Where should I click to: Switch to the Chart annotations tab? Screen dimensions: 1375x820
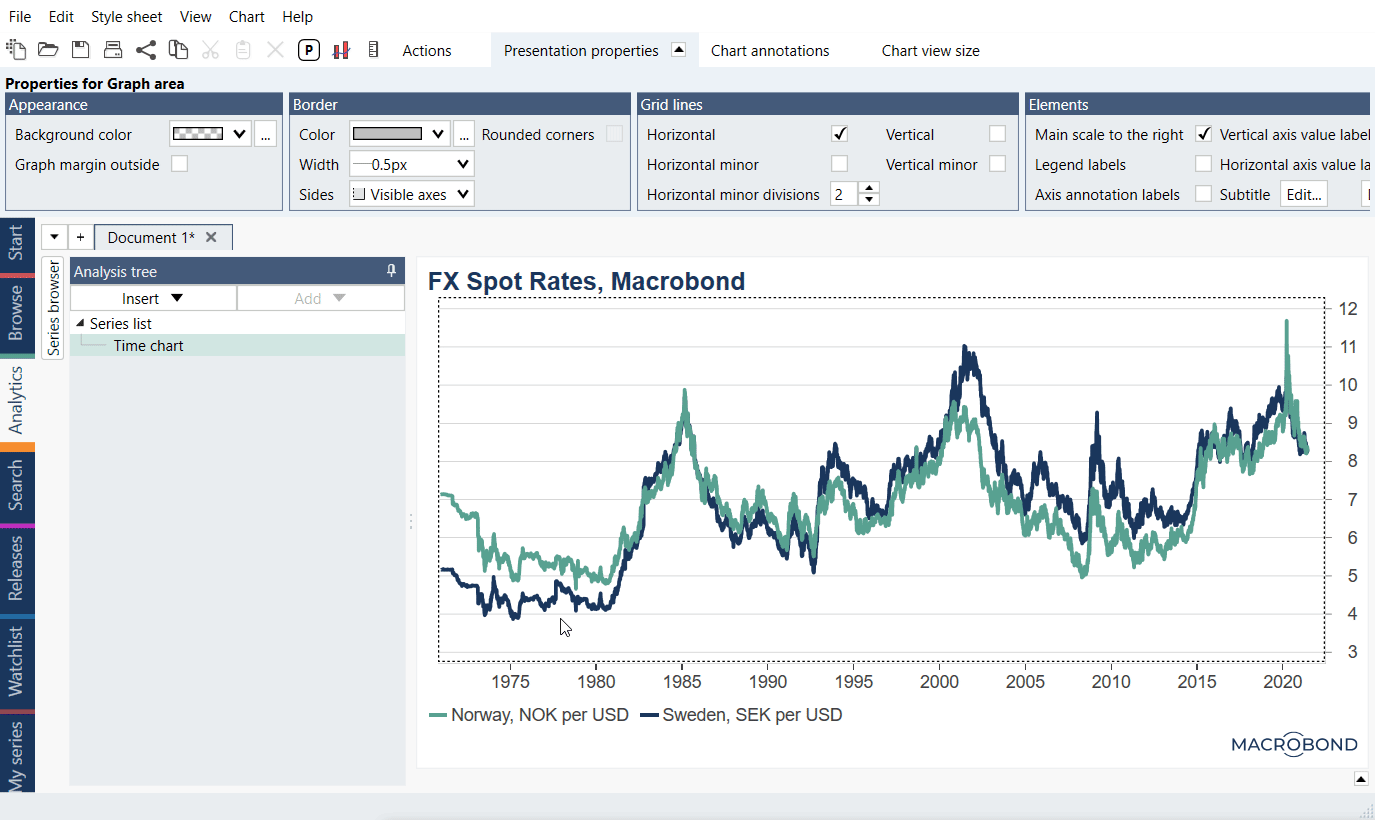770,50
